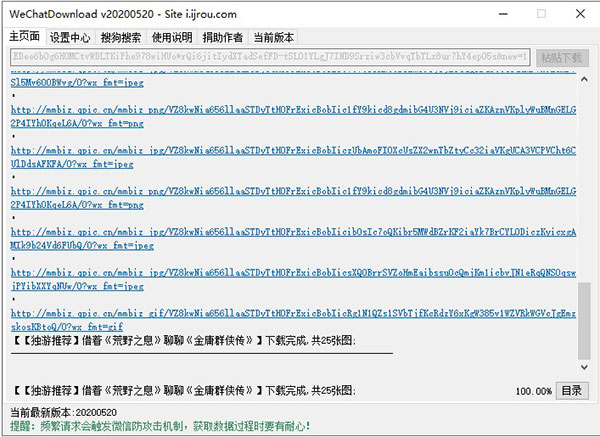Close the WeChatDownload window
Image resolution: width=600 pixels, height=437 pixels.
coord(580,14)
